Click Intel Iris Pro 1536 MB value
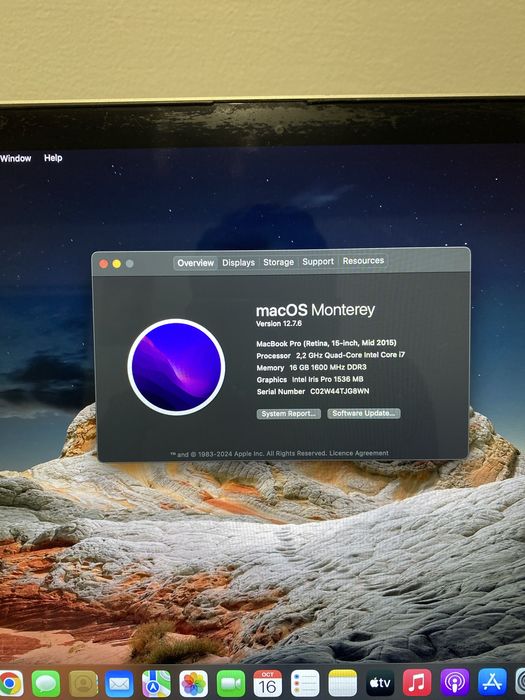Viewport: 525px width, 700px height. click(x=327, y=379)
